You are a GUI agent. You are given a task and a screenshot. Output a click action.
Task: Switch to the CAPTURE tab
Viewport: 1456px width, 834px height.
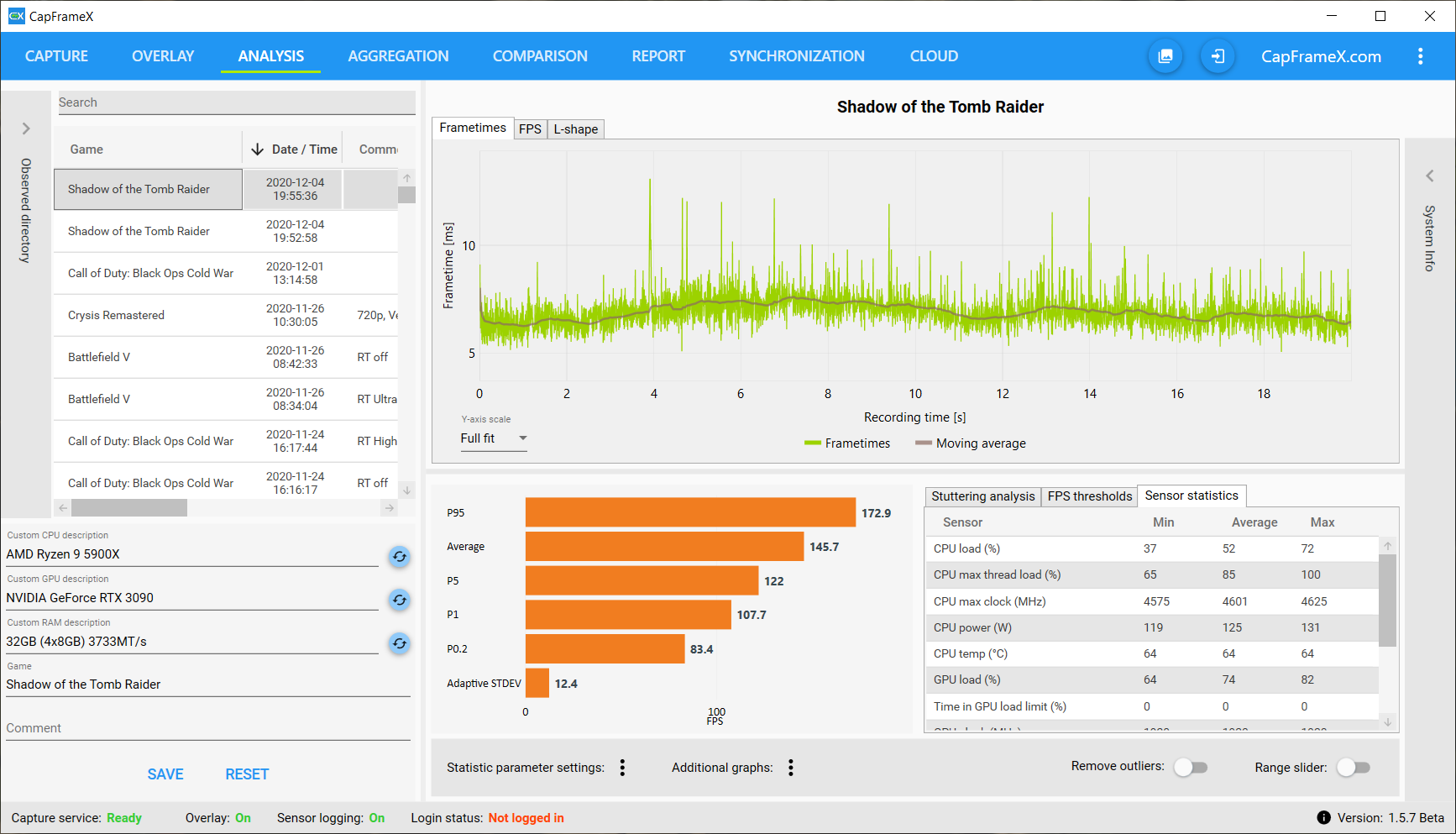pyautogui.click(x=56, y=56)
